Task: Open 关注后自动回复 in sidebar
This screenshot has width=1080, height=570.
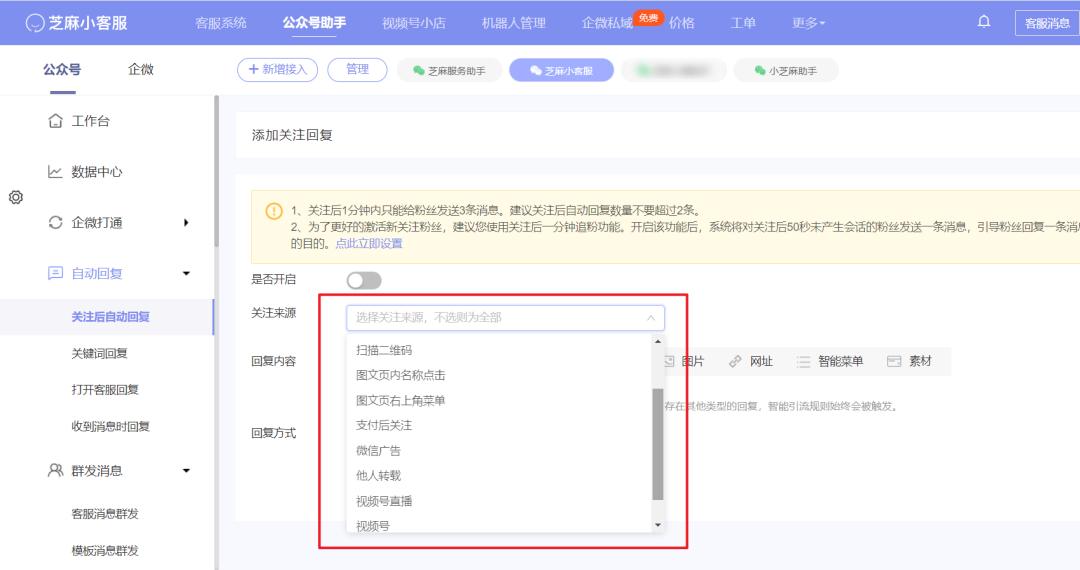Action: point(110,317)
